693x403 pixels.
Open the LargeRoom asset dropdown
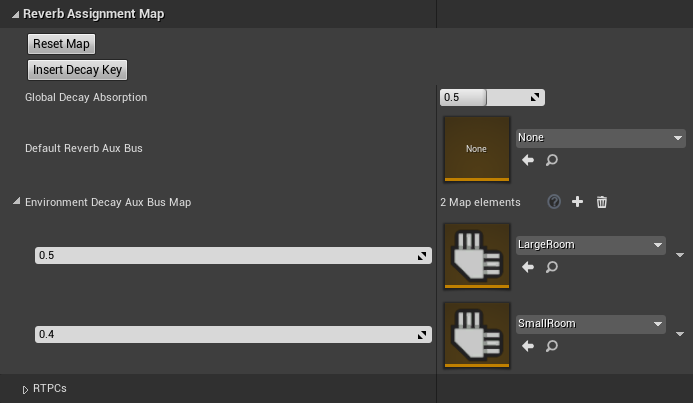[x=590, y=245]
